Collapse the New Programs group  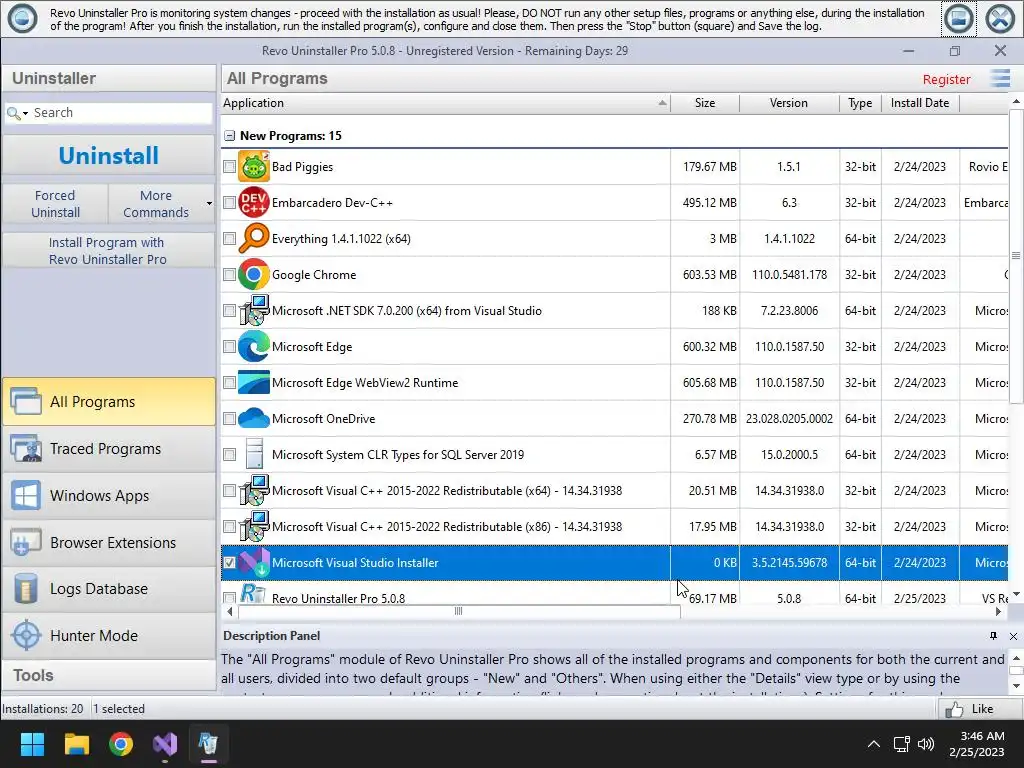pos(229,136)
